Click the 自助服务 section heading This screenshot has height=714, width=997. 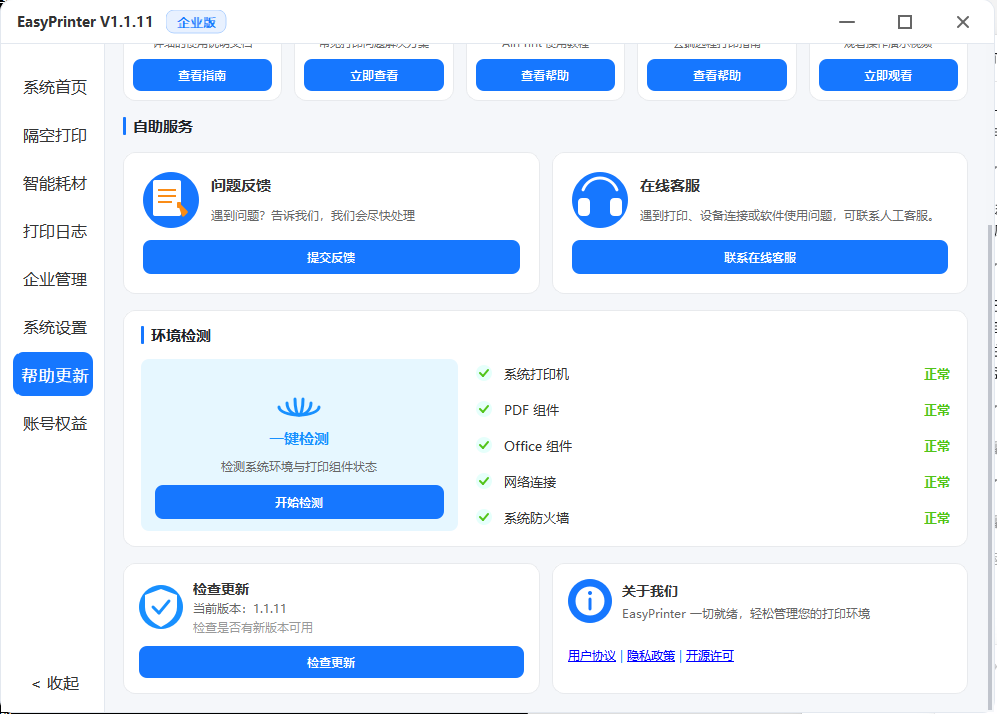pyautogui.click(x=163, y=127)
